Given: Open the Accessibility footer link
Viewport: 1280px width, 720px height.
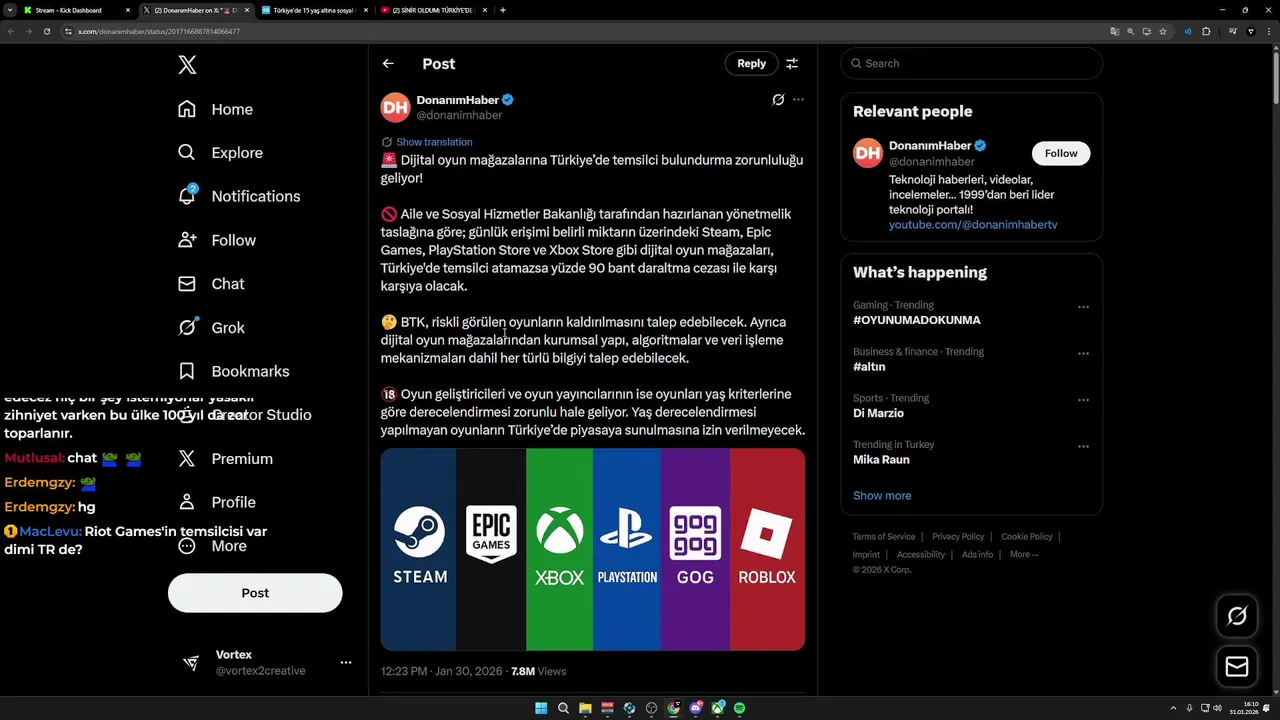Looking at the screenshot, I should coord(921,554).
